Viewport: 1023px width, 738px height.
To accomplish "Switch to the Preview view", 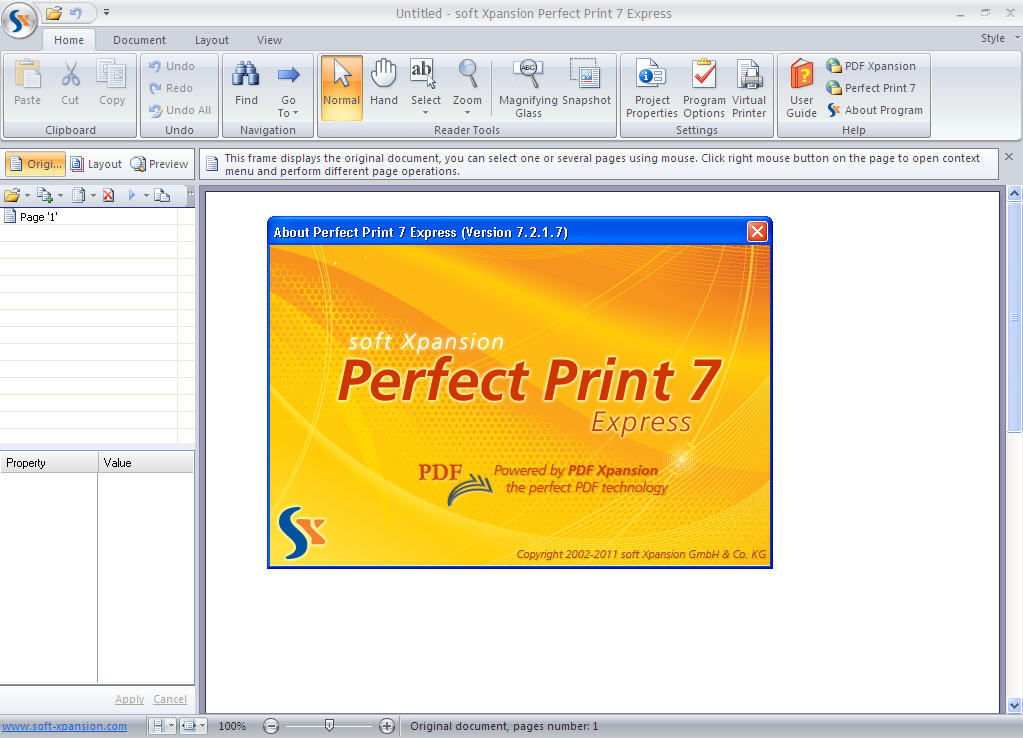I will 158,163.
